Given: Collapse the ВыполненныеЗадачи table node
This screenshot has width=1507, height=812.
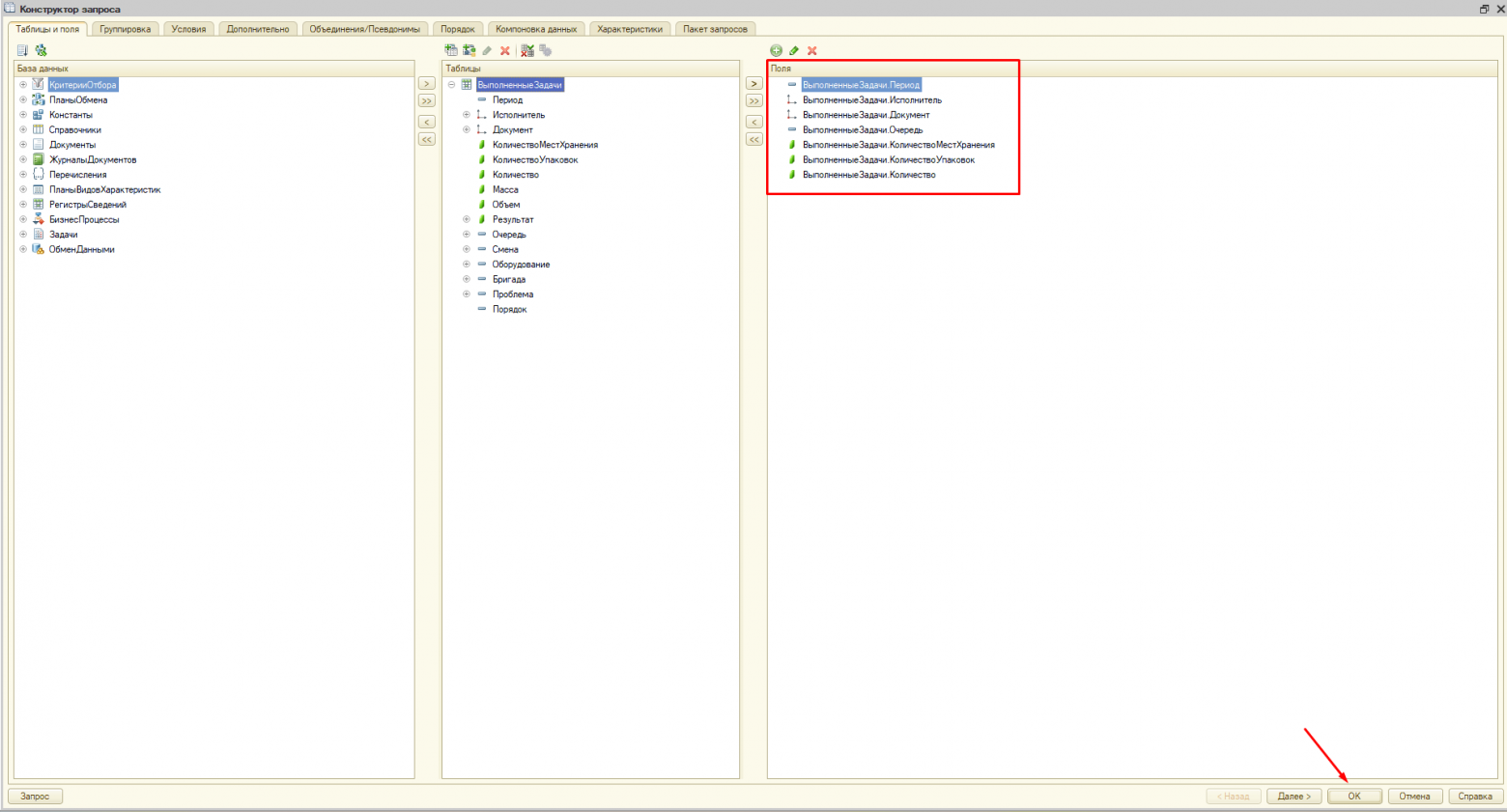Looking at the screenshot, I should click(451, 85).
